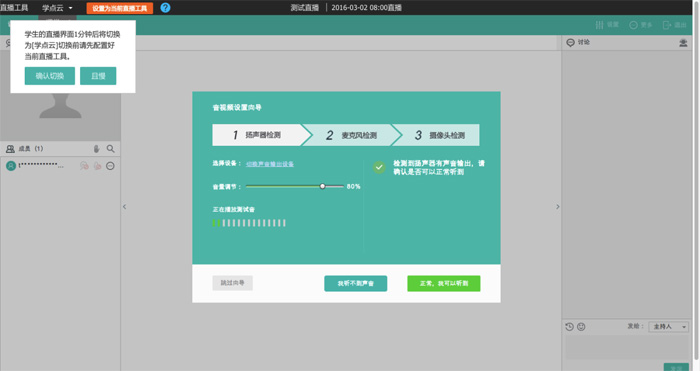
Task: Open the emoji smiley picker
Action: pyautogui.click(x=581, y=327)
